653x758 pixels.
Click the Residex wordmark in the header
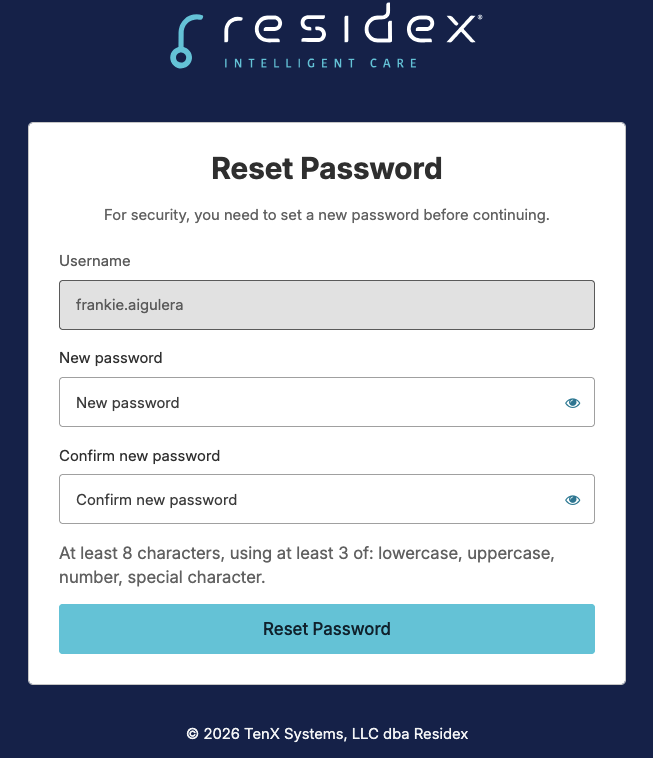(x=351, y=23)
